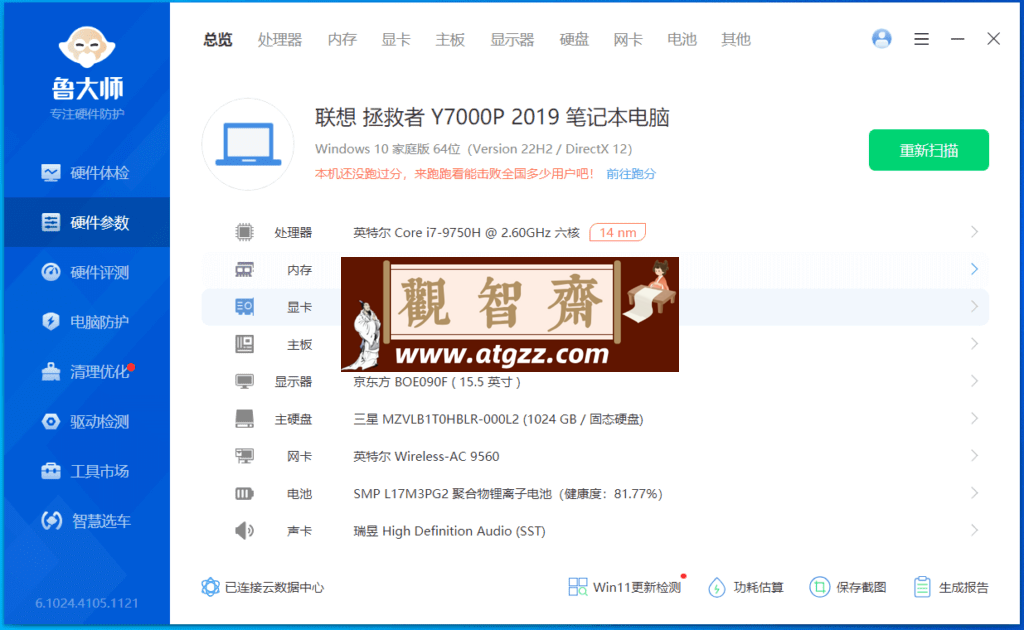Expand the 显示器 row chevron
Viewport: 1024px width, 630px height.
[x=974, y=381]
